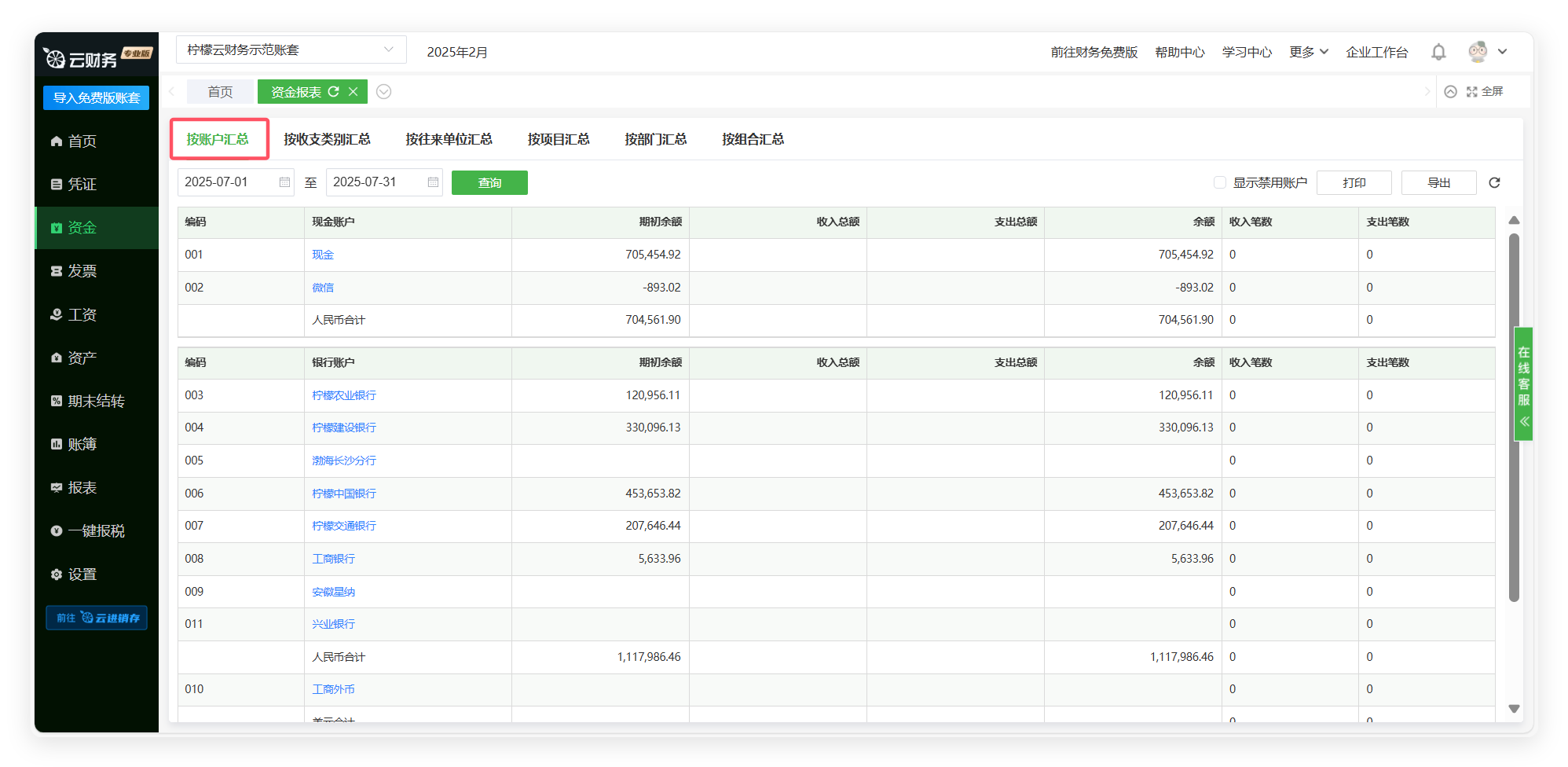Collapse header using the up-arrow circle icon
Viewport: 1568px width, 767px height.
1450,92
